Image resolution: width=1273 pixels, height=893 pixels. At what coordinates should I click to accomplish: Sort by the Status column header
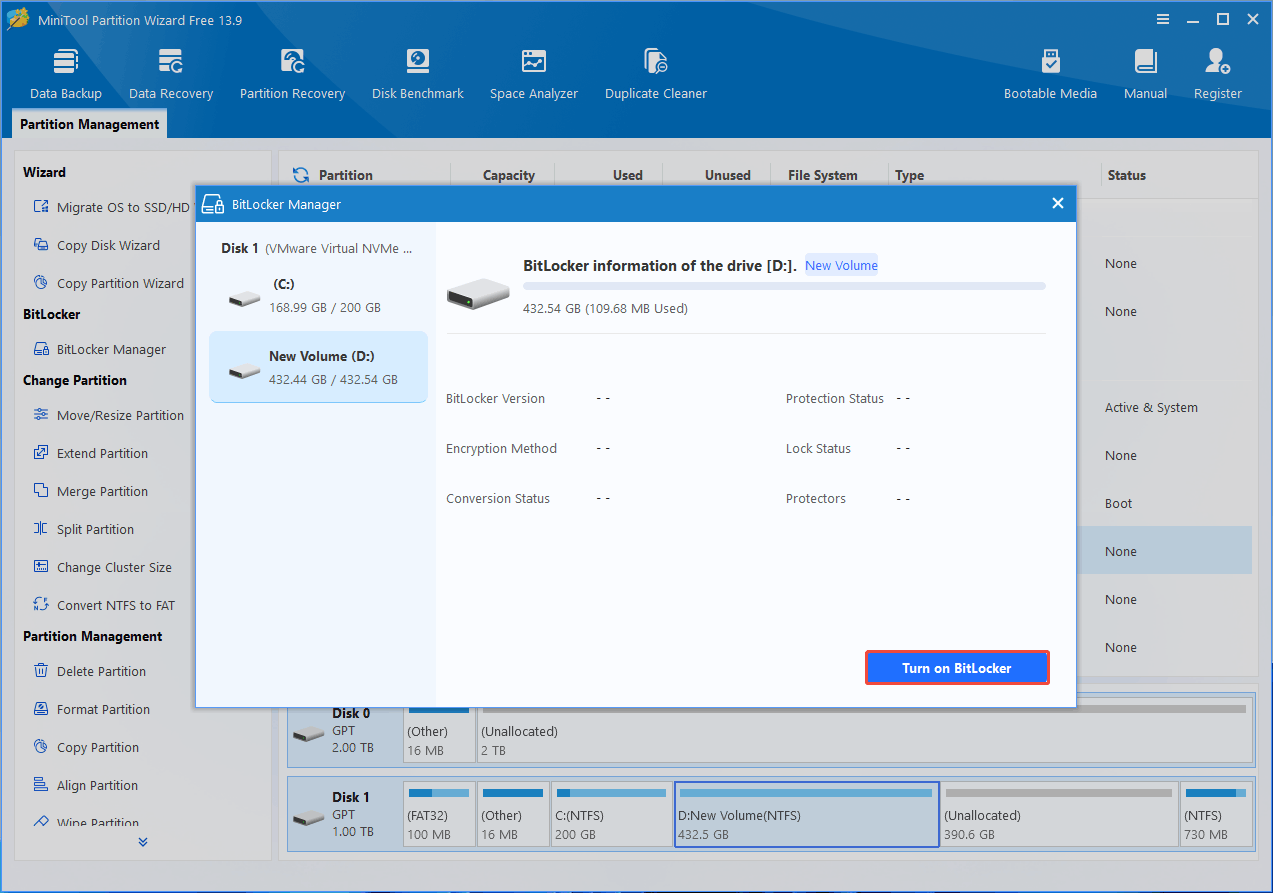tap(1127, 175)
